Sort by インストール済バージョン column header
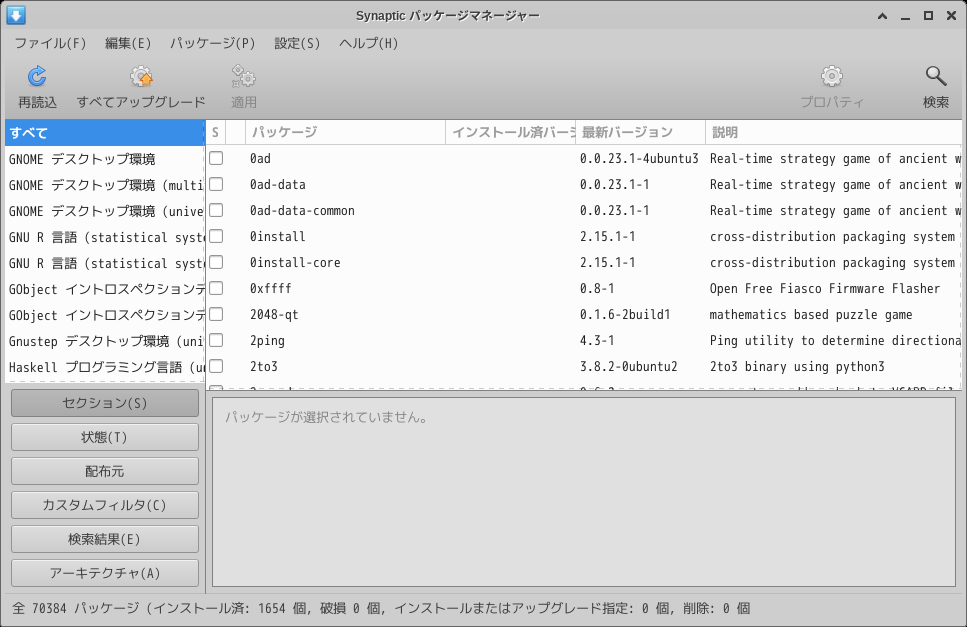 pyautogui.click(x=511, y=132)
